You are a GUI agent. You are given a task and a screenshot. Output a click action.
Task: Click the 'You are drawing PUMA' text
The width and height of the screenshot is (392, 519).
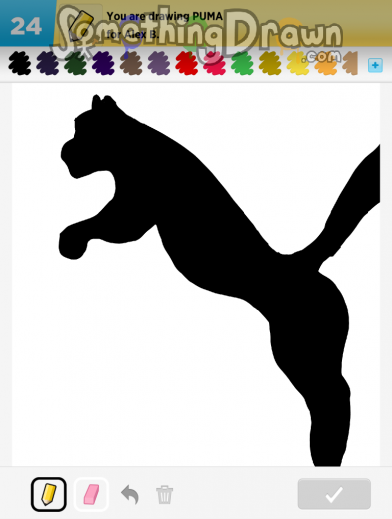tap(165, 16)
